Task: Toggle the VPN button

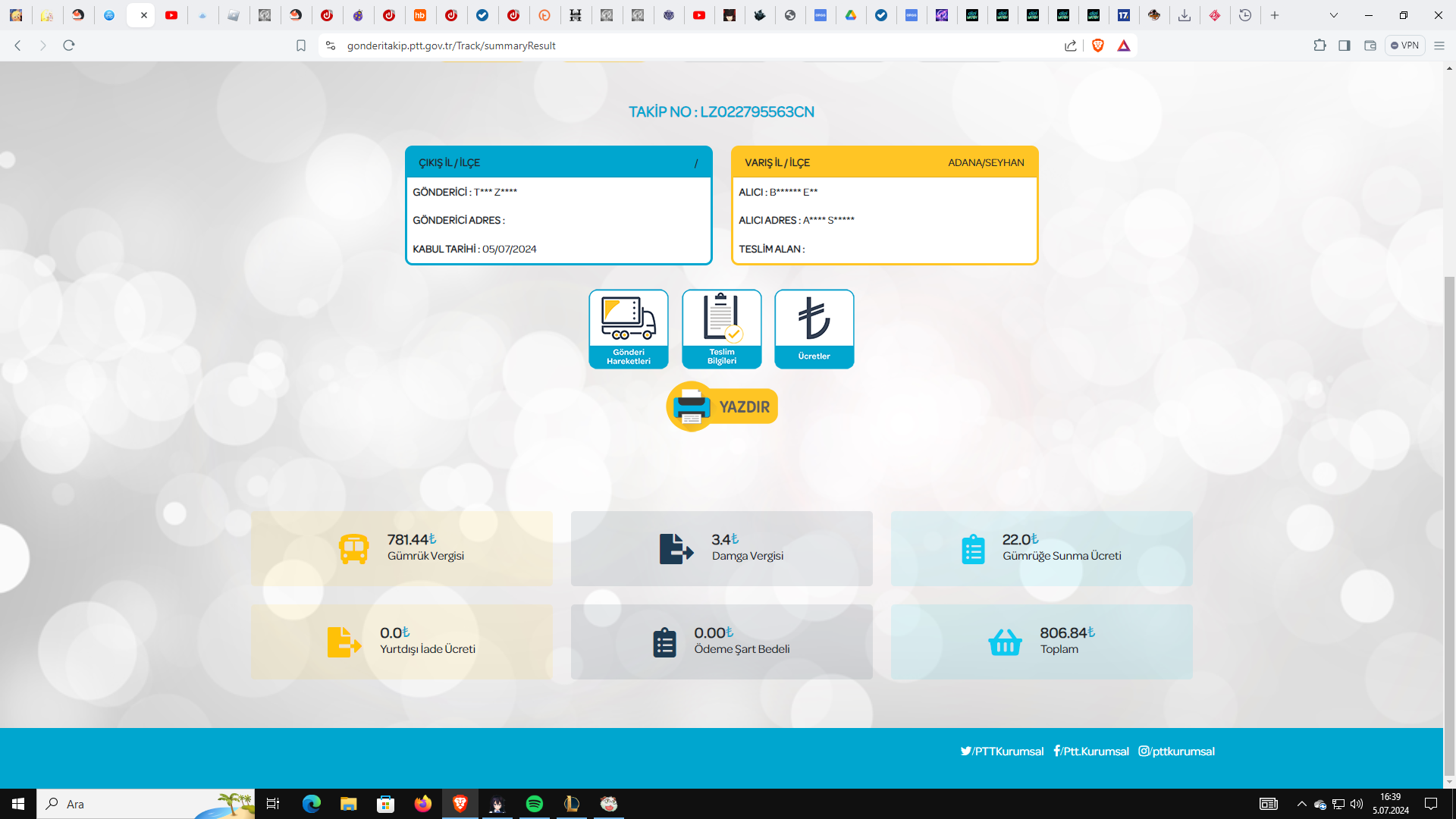Action: (x=1404, y=45)
